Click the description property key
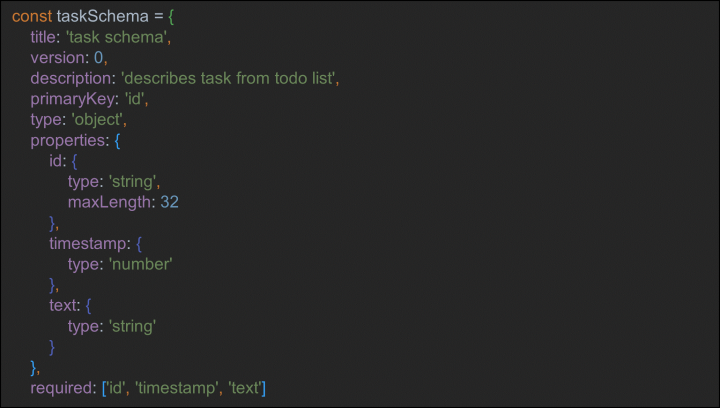Image resolution: width=720 pixels, height=408 pixels. click(73, 80)
